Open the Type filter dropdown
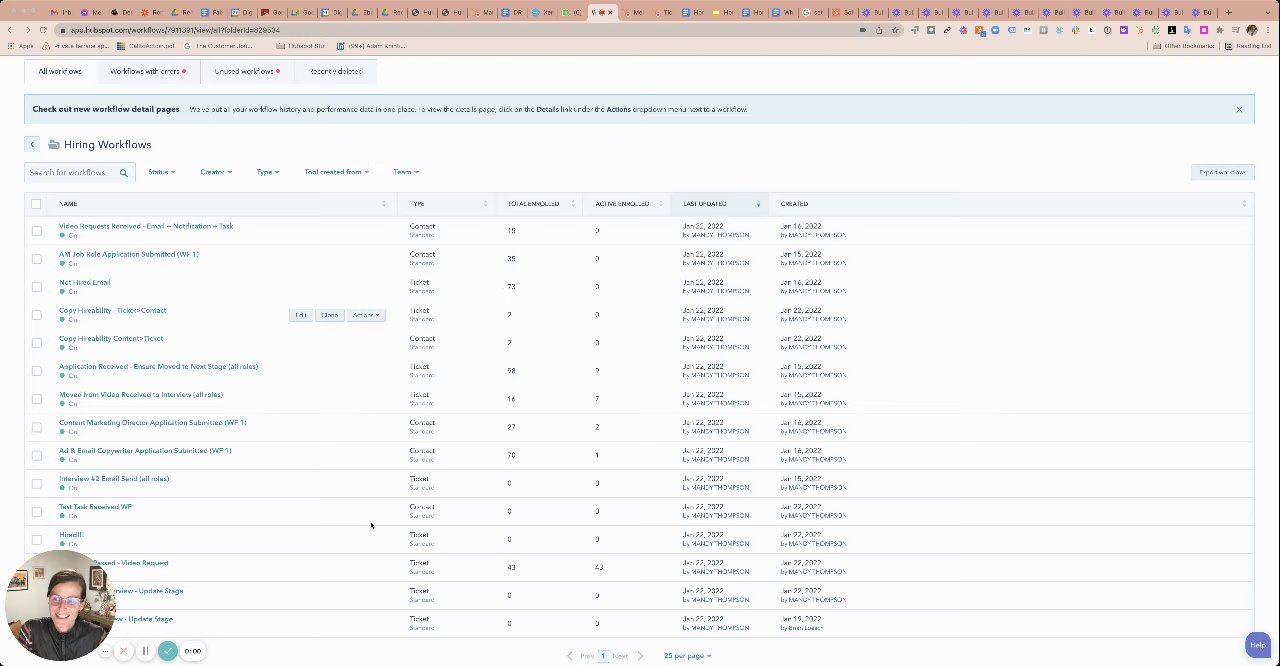The image size is (1280, 666). click(x=266, y=172)
